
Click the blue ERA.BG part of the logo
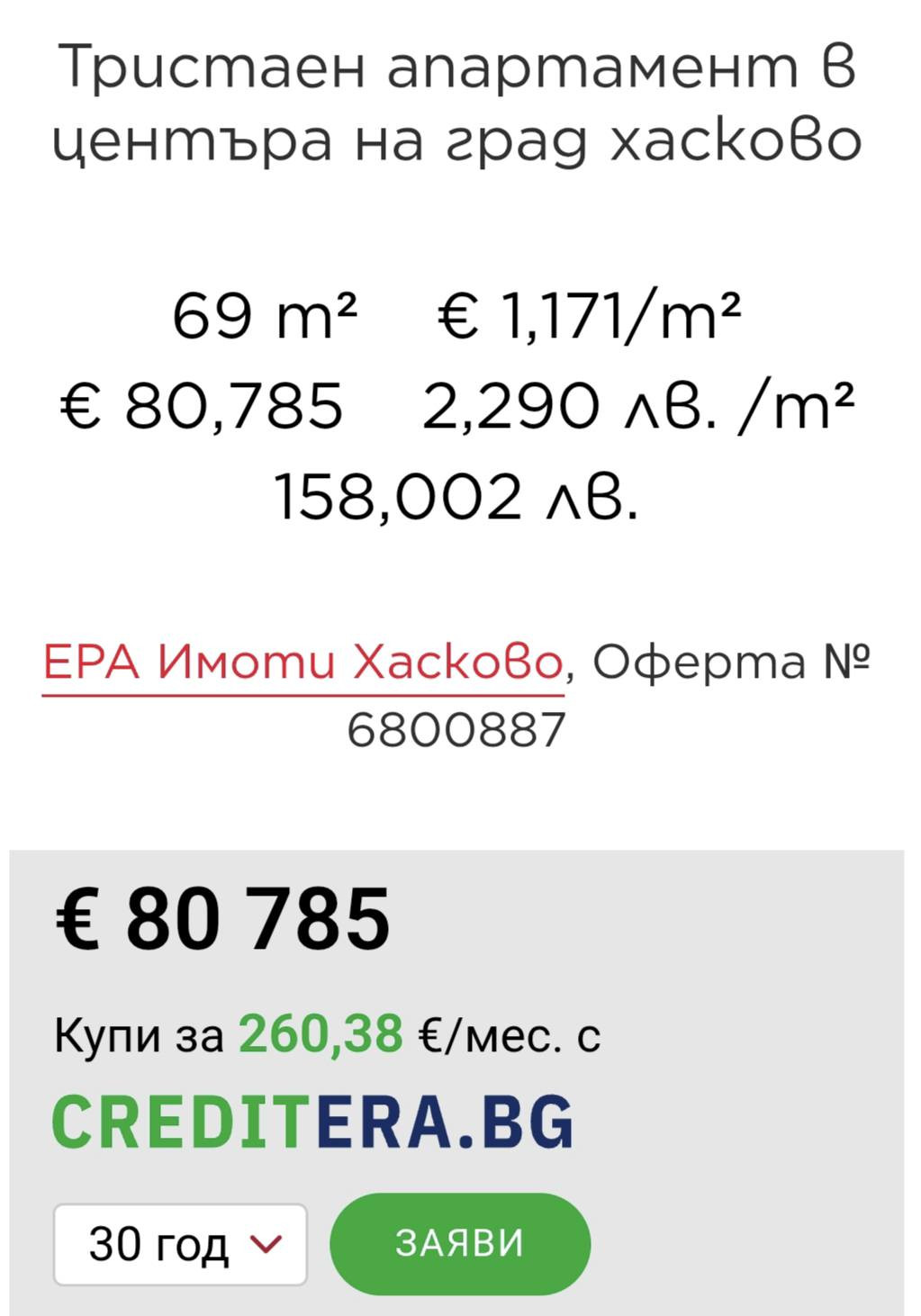[445, 1122]
